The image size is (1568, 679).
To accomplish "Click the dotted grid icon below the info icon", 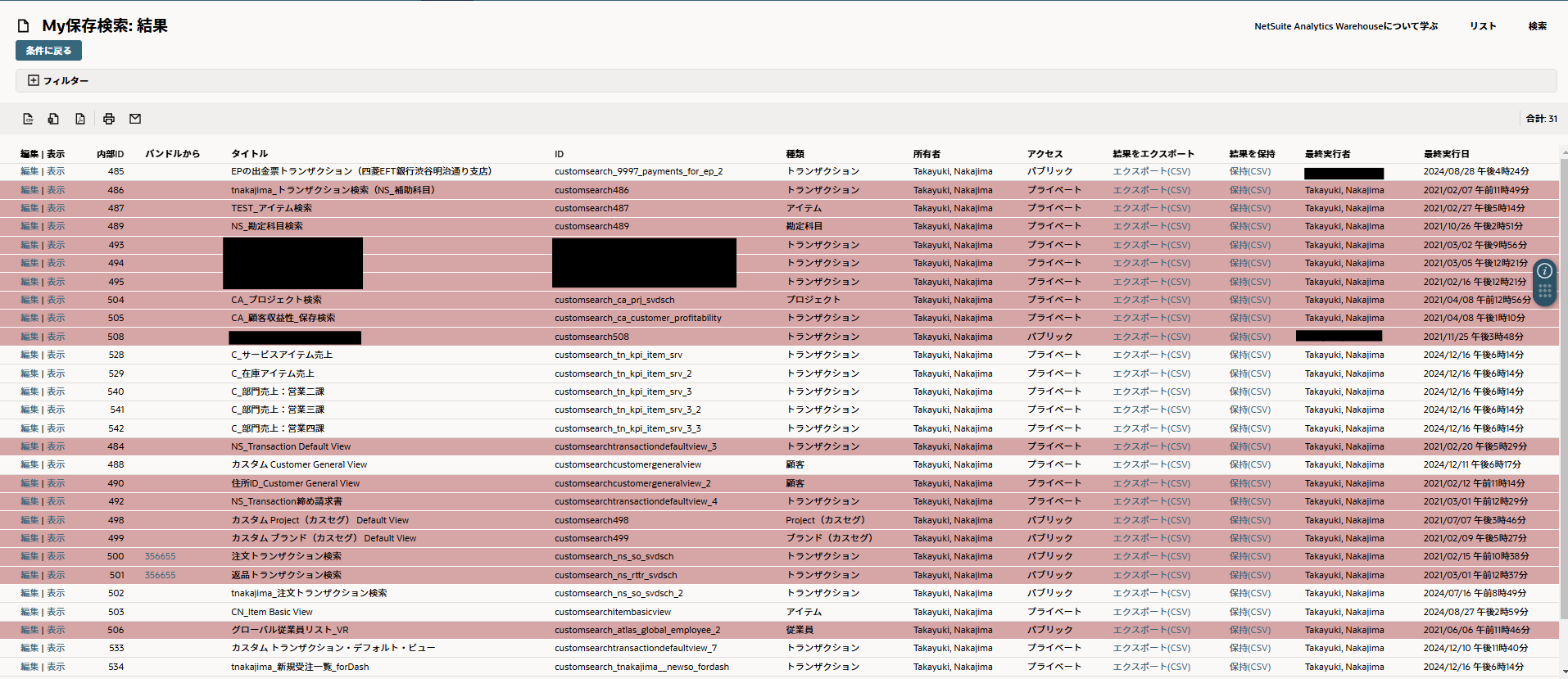I will (1544, 291).
